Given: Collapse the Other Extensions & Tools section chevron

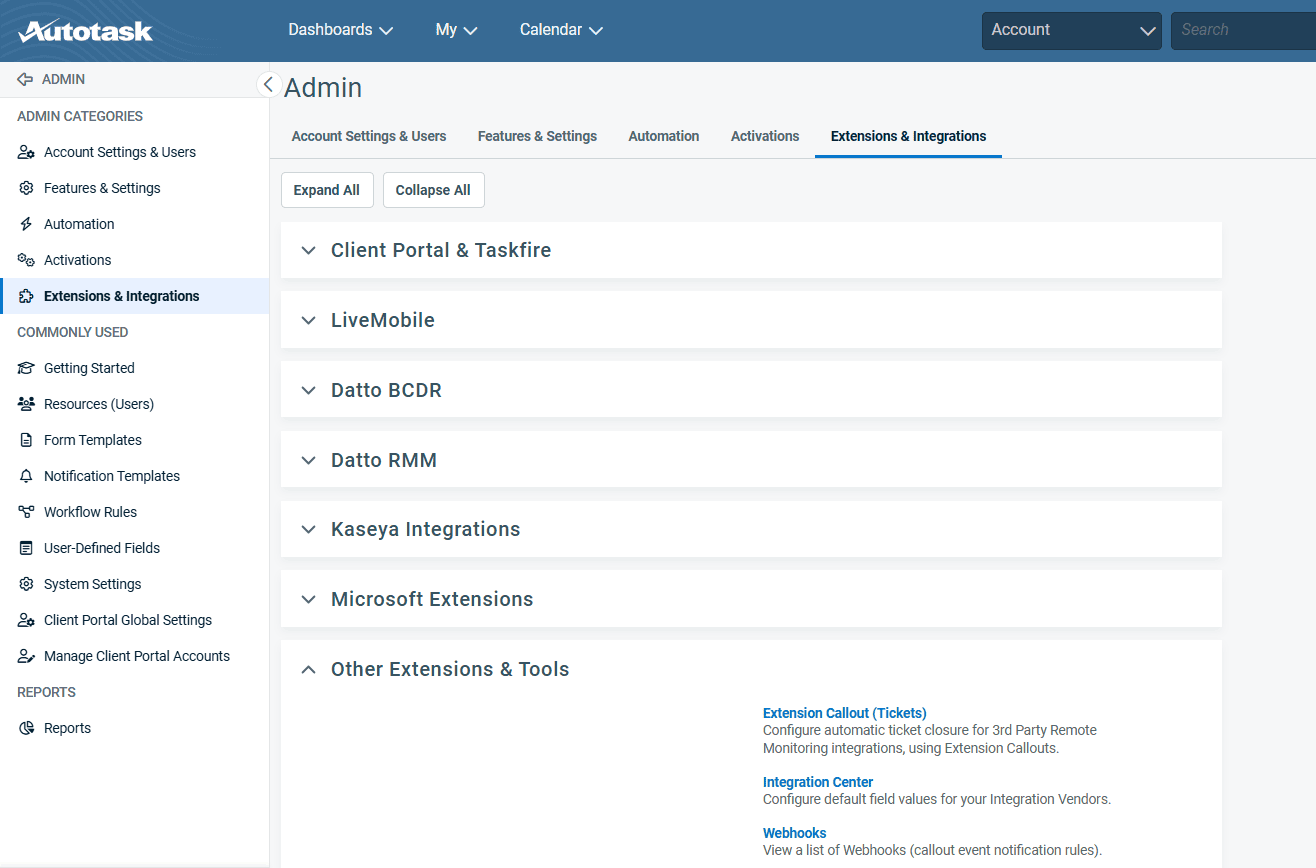Looking at the screenshot, I should click(x=308, y=670).
